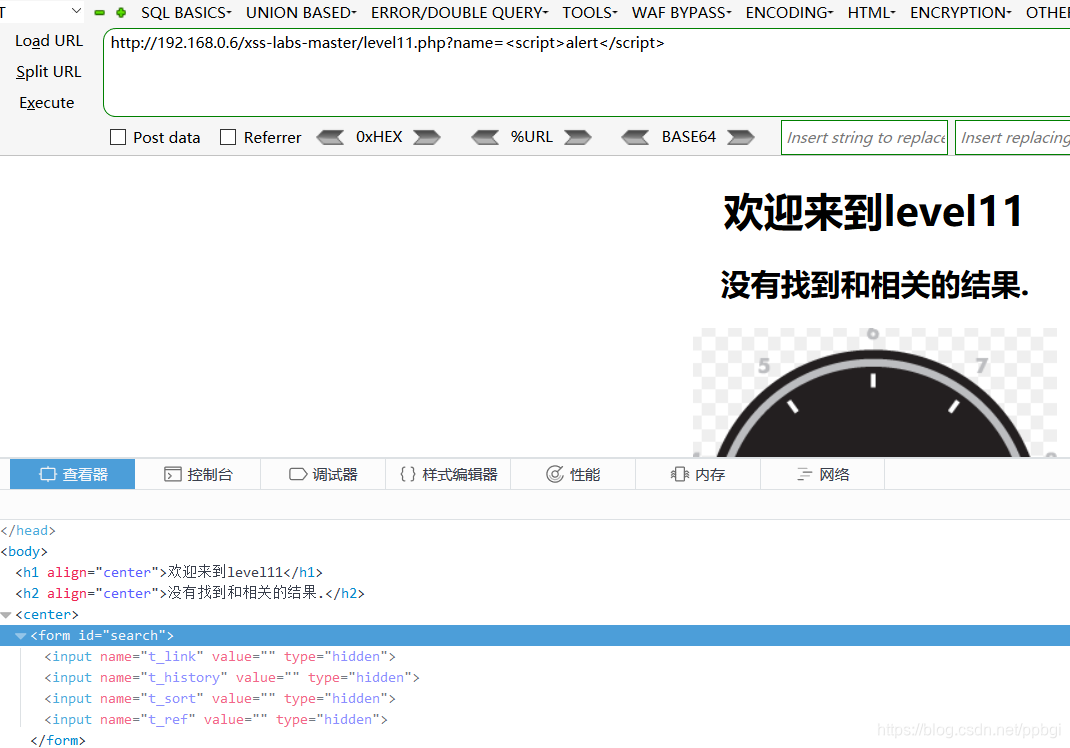Image resolution: width=1070 pixels, height=748 pixels.
Task: Focus the 'Insert string to replace' field
Action: (x=864, y=137)
